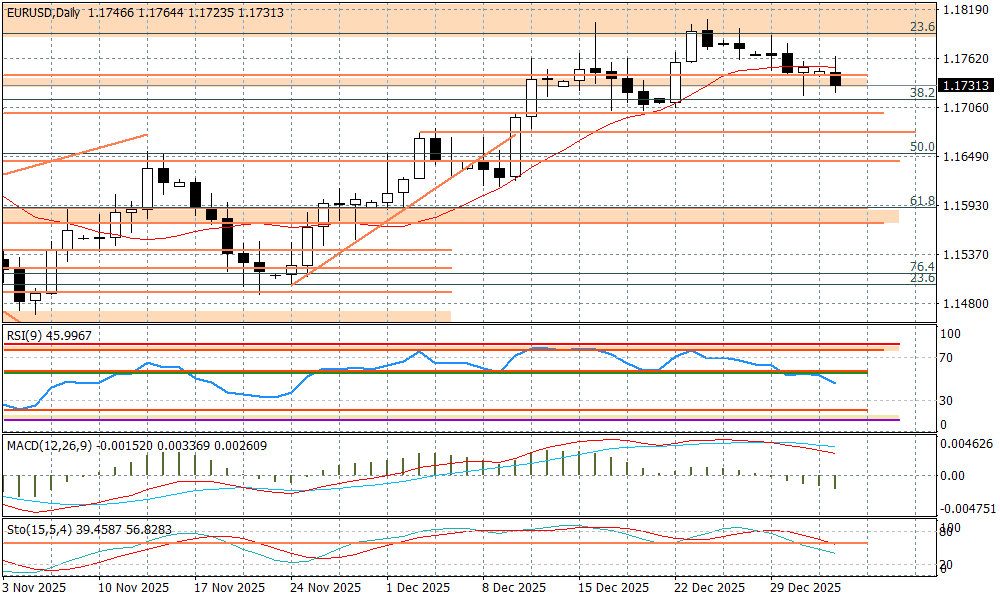This screenshot has height=600, width=1000.
Task: Click the 50.0 Fibonacci level label
Action: click(x=921, y=147)
